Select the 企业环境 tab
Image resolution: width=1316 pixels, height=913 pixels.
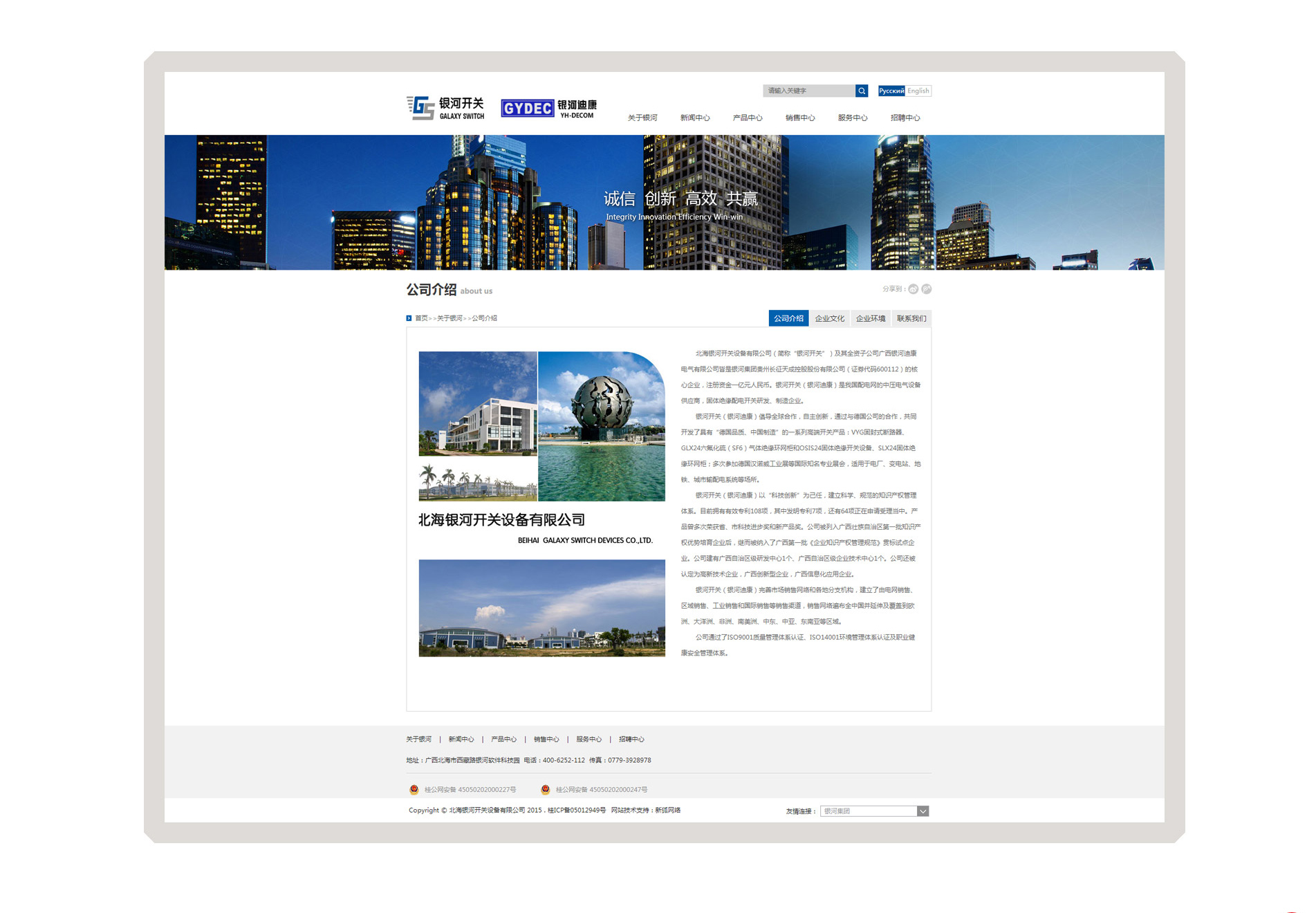pos(870,318)
